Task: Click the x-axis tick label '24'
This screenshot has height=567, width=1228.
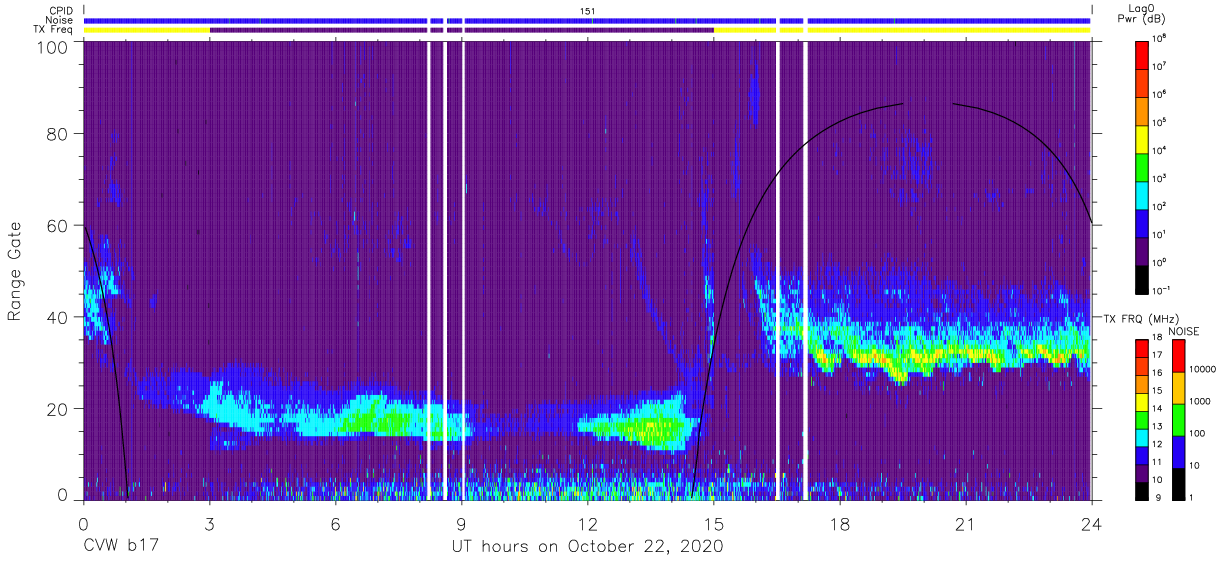Action: click(x=1092, y=523)
